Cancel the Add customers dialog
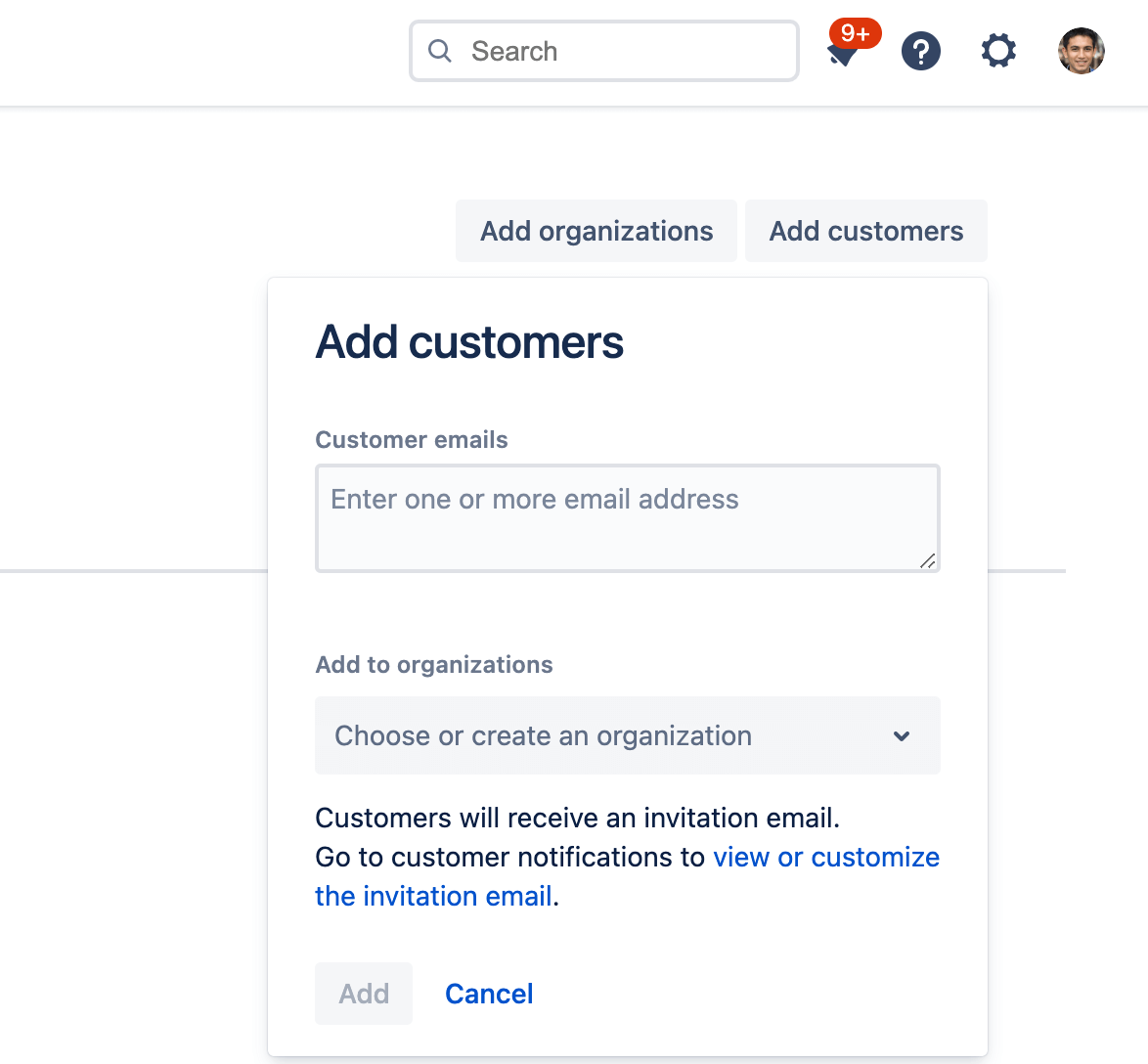The image size is (1148, 1064). click(x=489, y=994)
